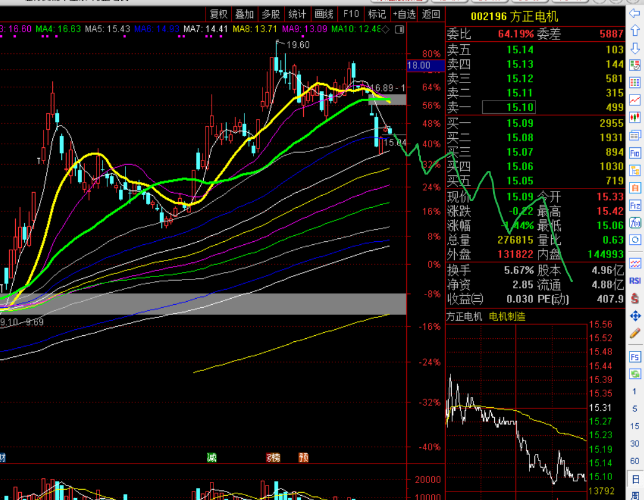This screenshot has width=644, height=500.
Task: Click the diamond icon beside MA10 label
Action: click(x=385, y=29)
